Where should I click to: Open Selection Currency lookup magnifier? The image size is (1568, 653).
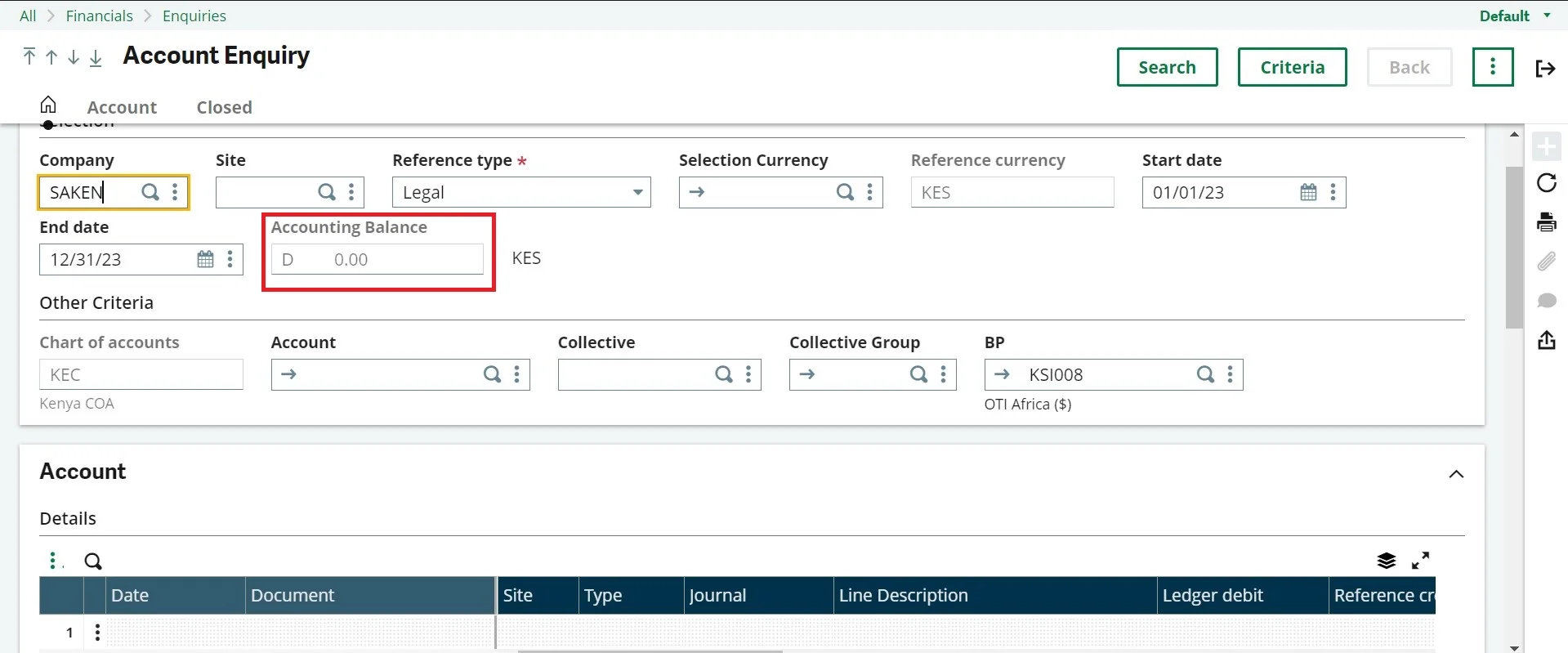846,192
